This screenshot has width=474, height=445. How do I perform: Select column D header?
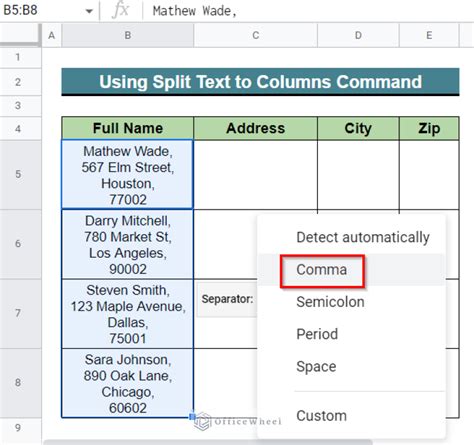click(x=358, y=35)
